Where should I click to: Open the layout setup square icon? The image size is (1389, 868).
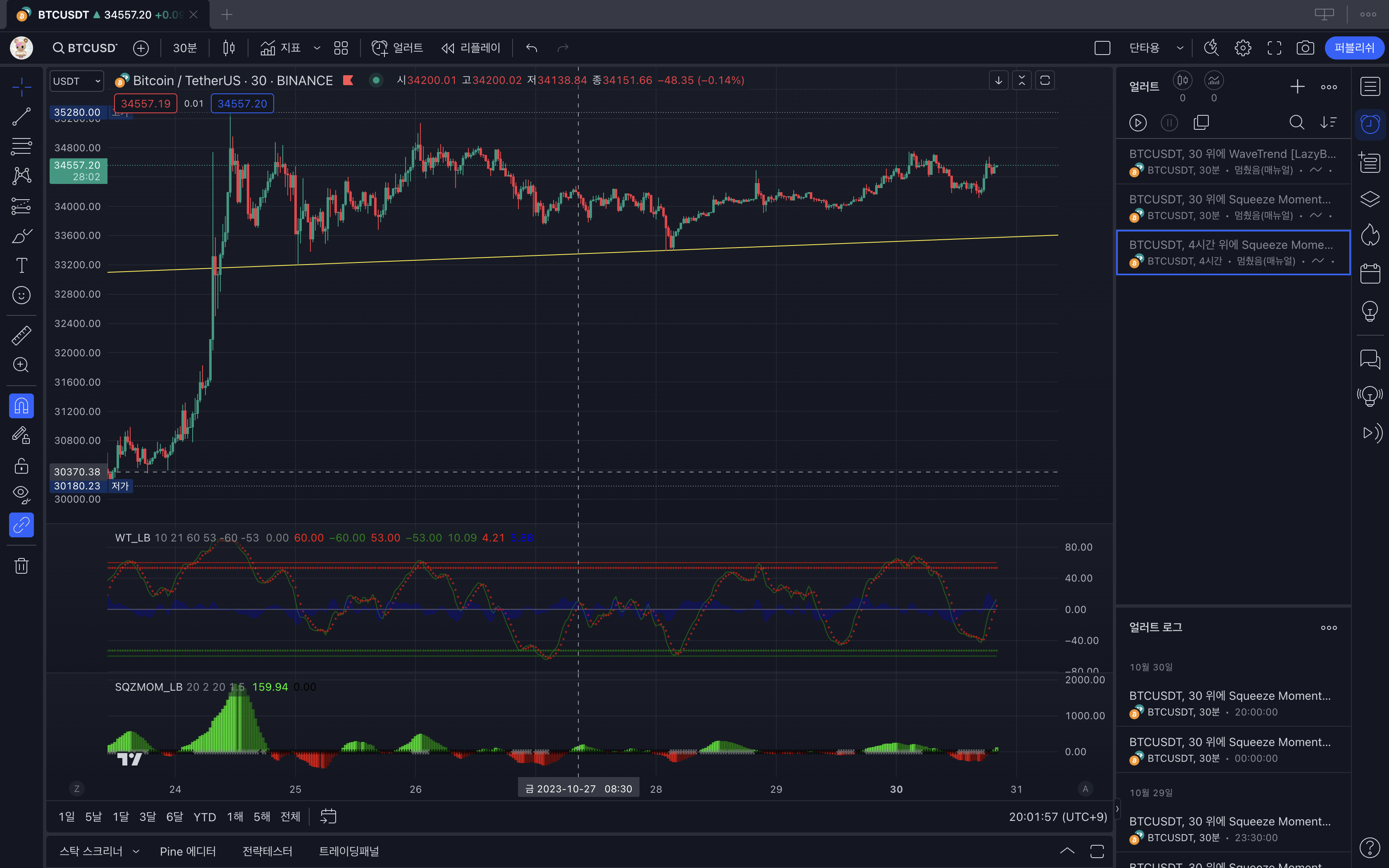(1103, 48)
